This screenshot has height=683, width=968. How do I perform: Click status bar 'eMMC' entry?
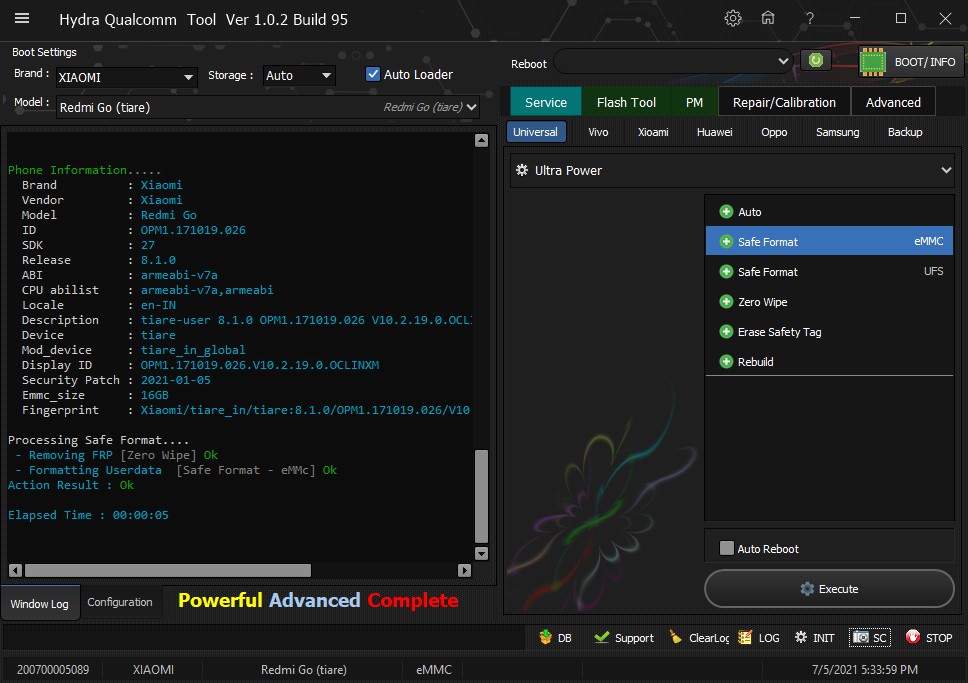(x=434, y=669)
